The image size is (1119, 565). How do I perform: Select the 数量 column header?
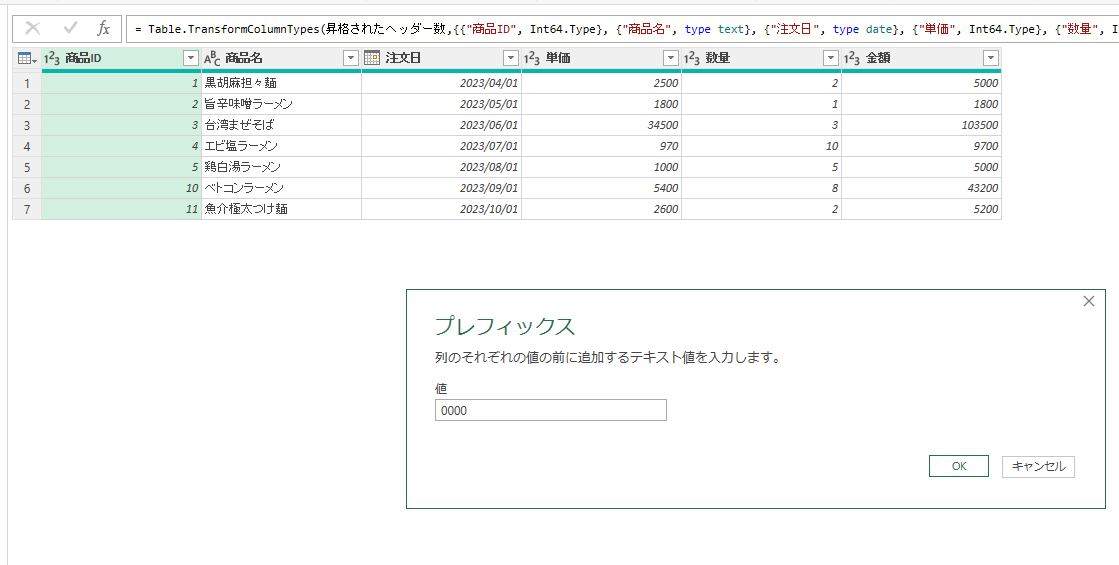coord(761,58)
